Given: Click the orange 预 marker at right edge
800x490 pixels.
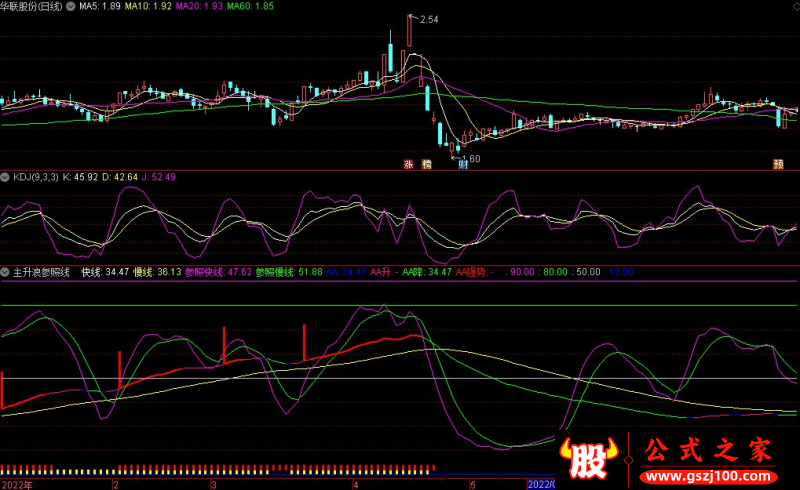Looking at the screenshot, I should click(x=778, y=164).
